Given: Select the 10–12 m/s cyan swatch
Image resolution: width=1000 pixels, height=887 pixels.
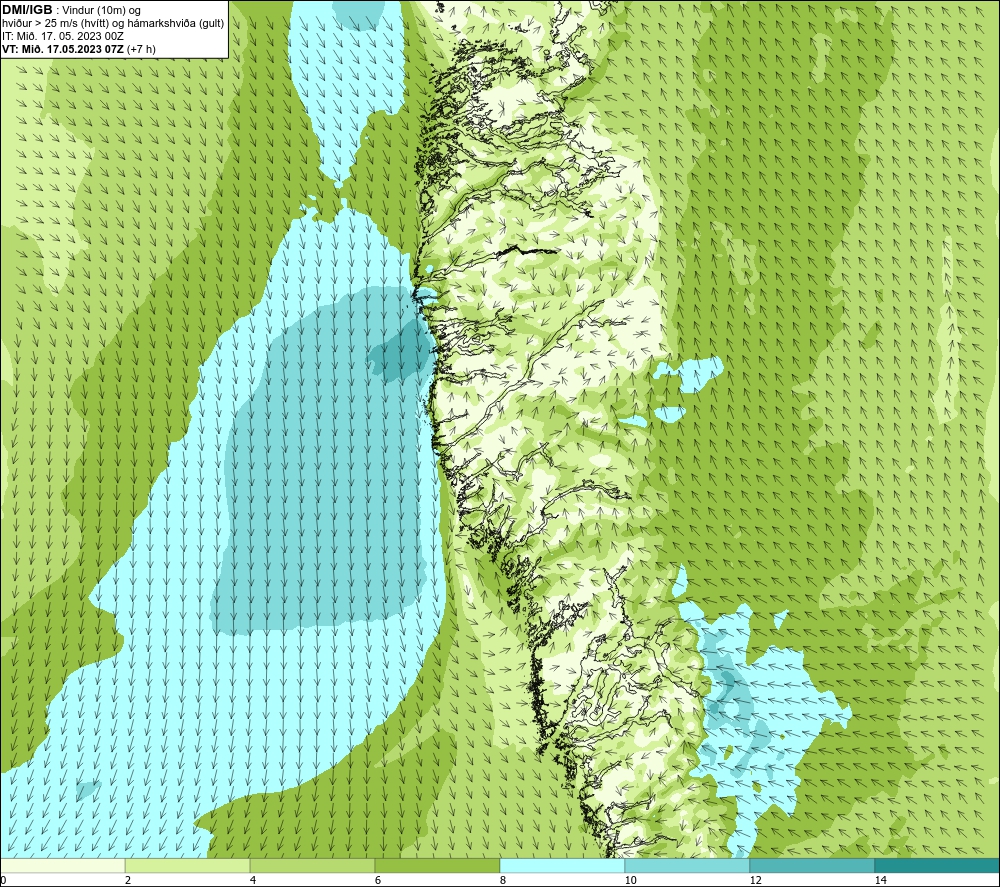Looking at the screenshot, I should tap(688, 866).
